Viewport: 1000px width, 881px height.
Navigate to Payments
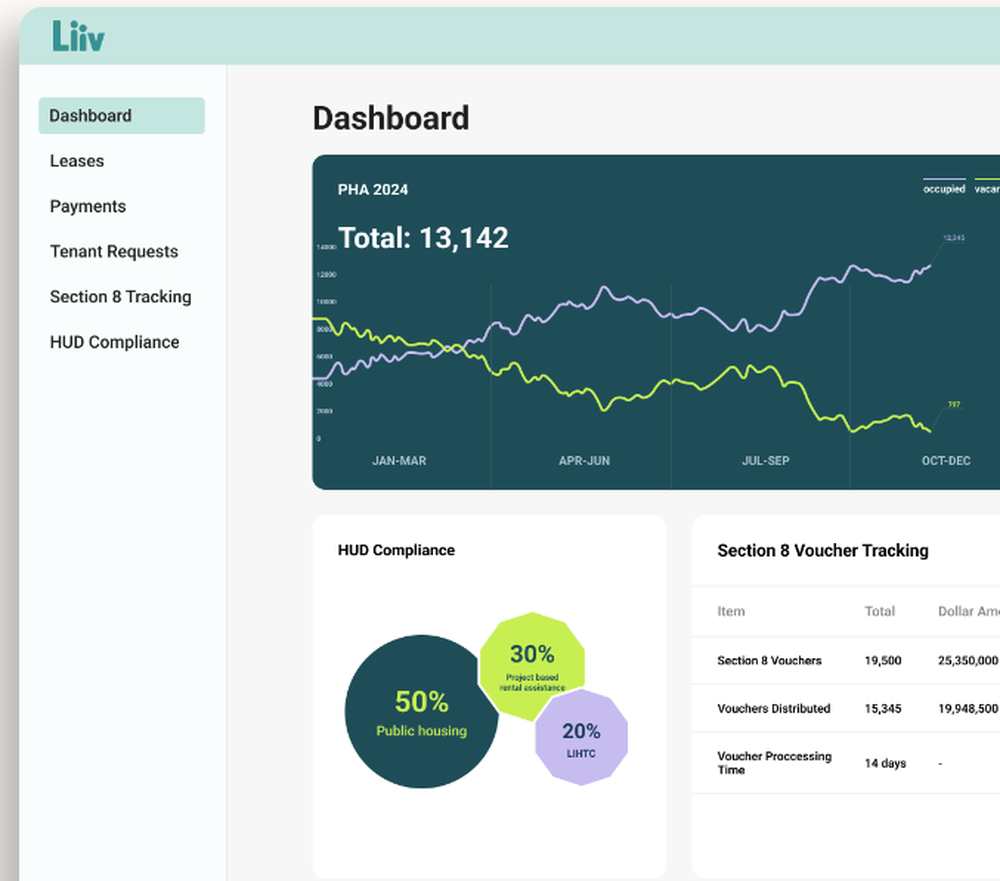pos(88,206)
